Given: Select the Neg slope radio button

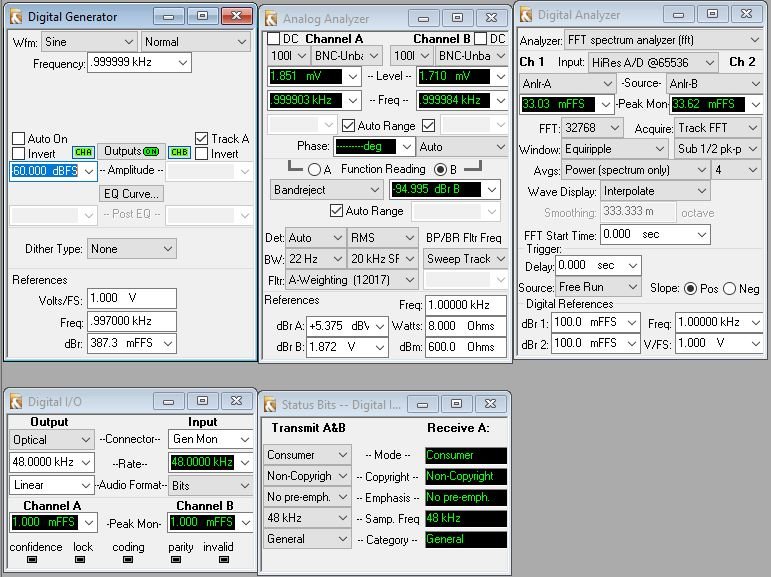Looking at the screenshot, I should coord(730,289).
